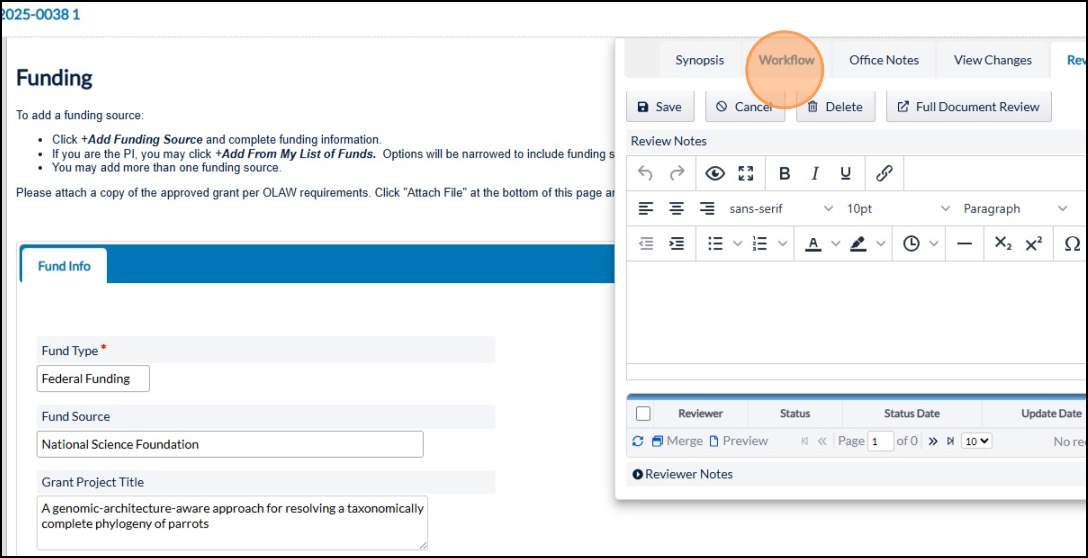
Task: Open text color picker arrow
Action: (x=835, y=244)
